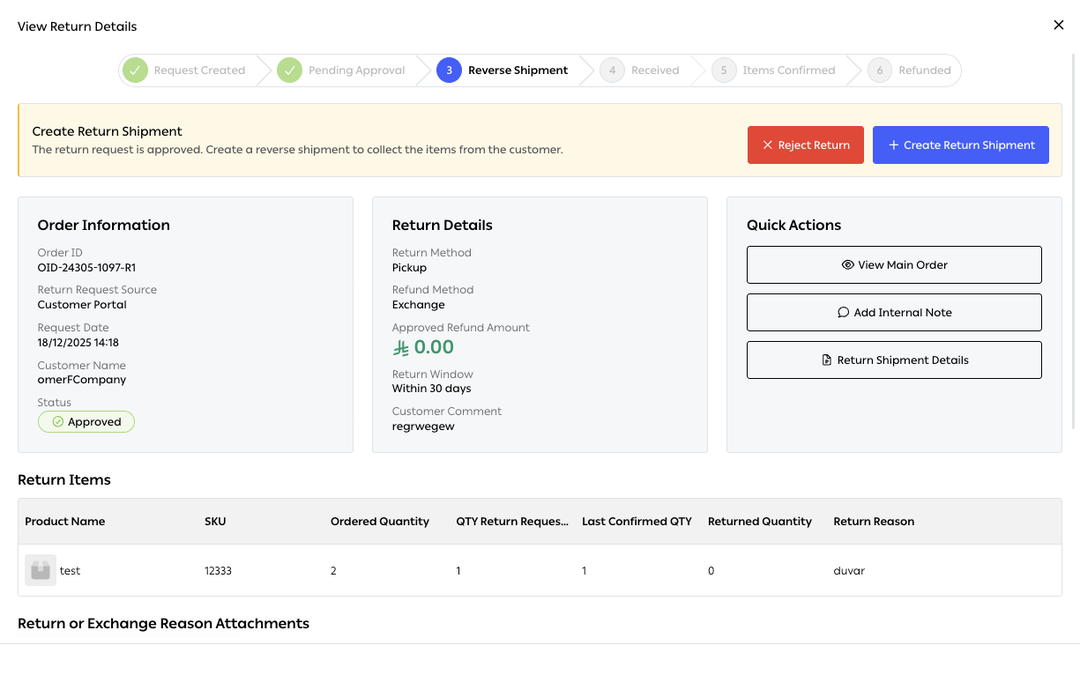The image size is (1080, 675).
Task: Reject the return with the red button
Action: tap(805, 145)
